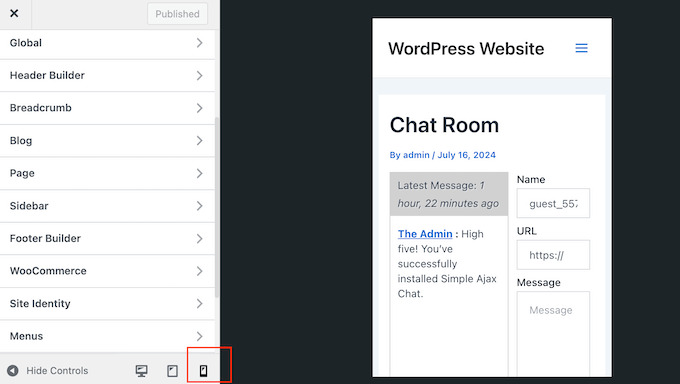This screenshot has width=680, height=384.
Task: Expand WooCommerce via its chevron
Action: (199, 271)
